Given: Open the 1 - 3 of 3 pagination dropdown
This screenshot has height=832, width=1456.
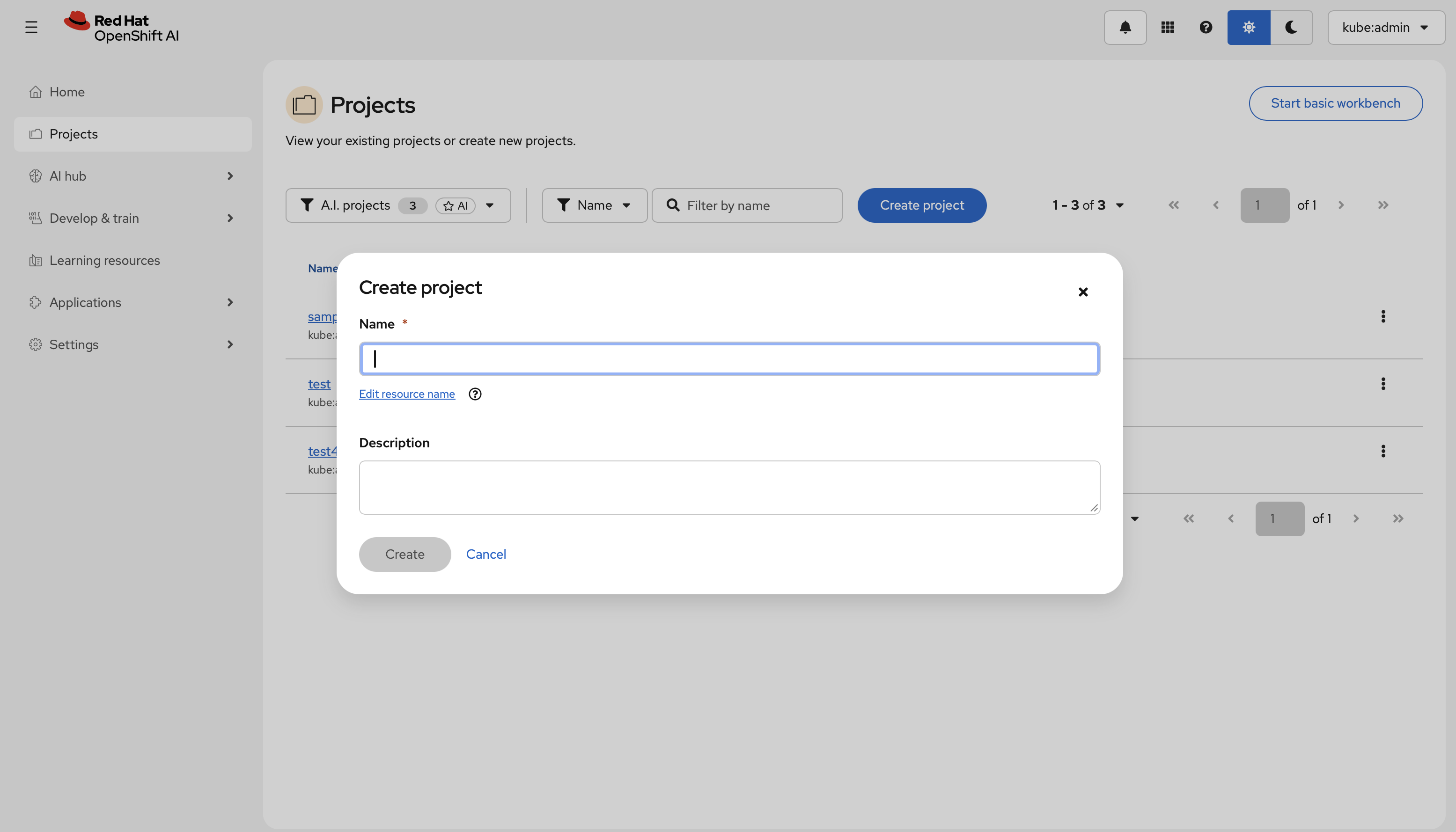Looking at the screenshot, I should click(x=1088, y=206).
